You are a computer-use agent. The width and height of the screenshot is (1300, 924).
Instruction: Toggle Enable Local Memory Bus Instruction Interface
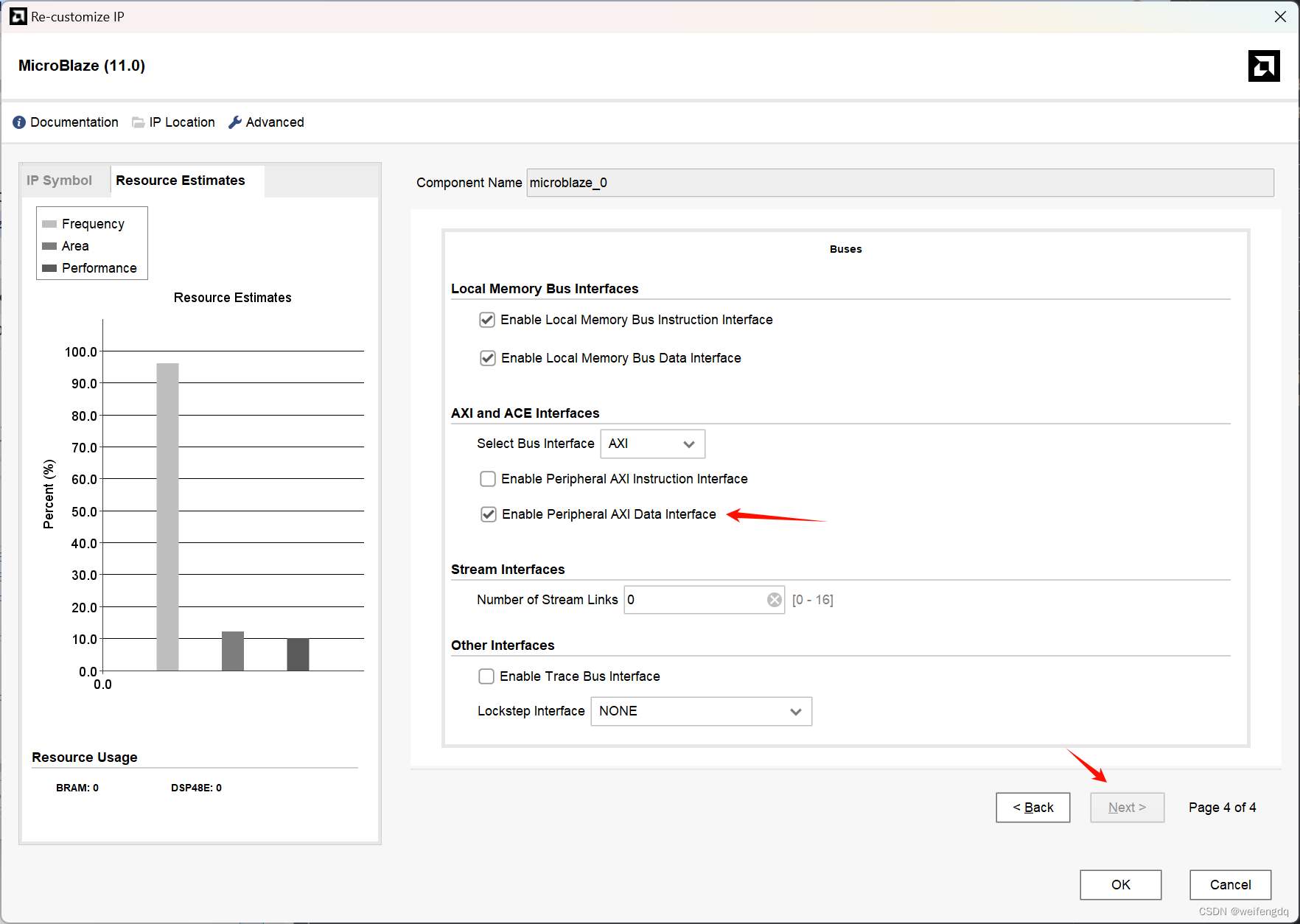[487, 320]
